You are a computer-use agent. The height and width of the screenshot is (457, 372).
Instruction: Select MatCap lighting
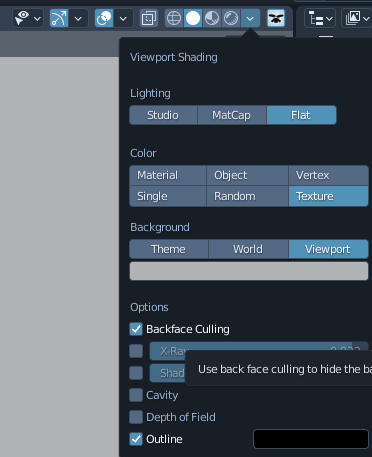[x=232, y=115]
